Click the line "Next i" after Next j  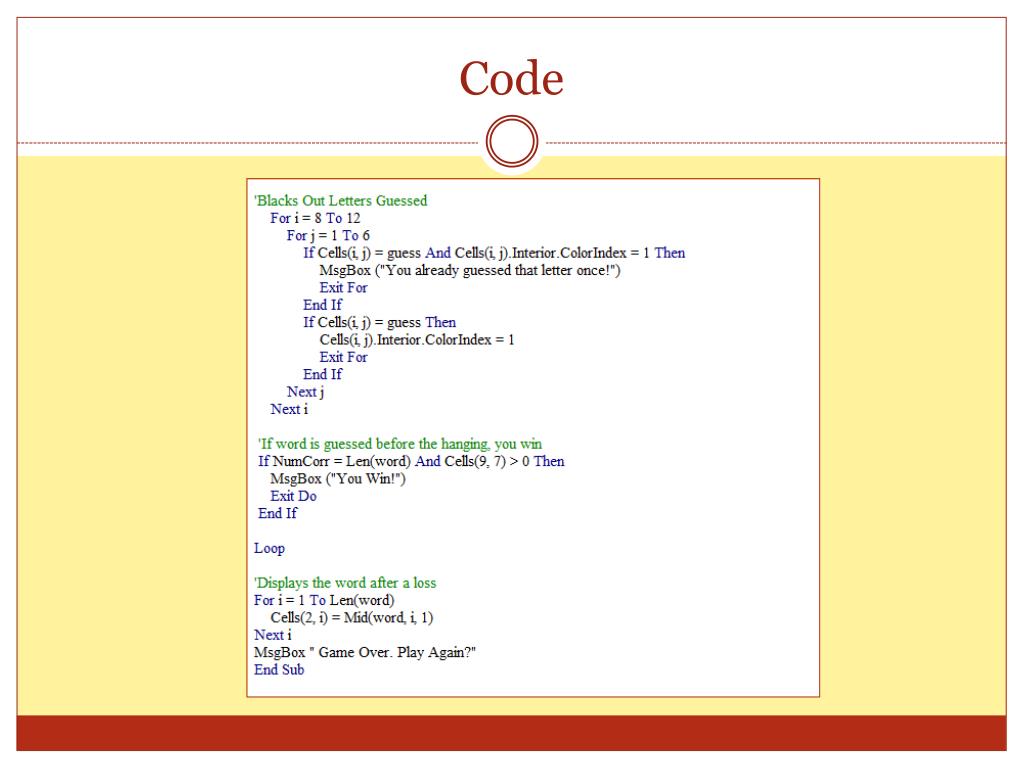pyautogui.click(x=289, y=409)
